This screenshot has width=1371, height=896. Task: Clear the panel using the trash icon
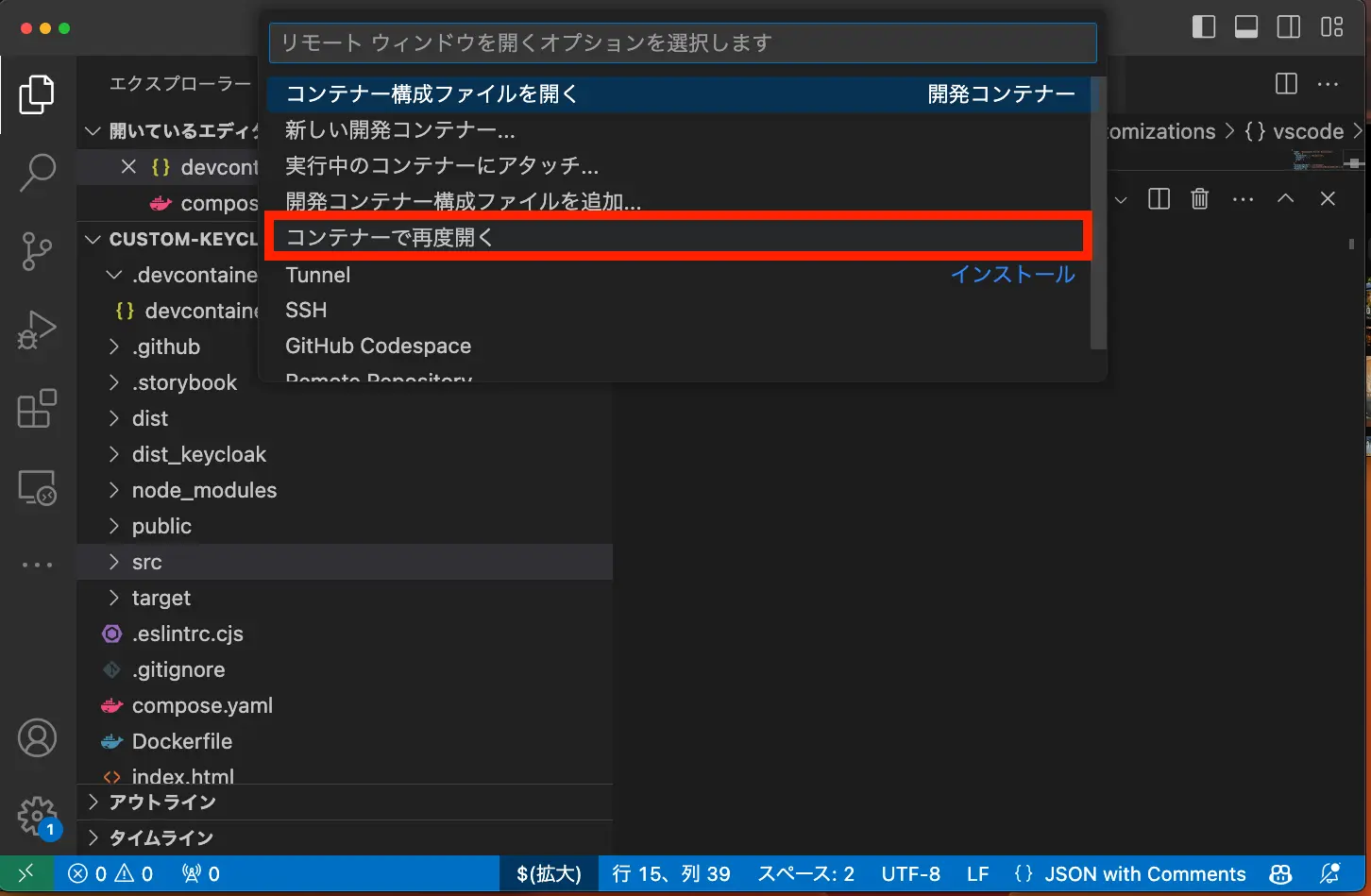[x=1199, y=199]
